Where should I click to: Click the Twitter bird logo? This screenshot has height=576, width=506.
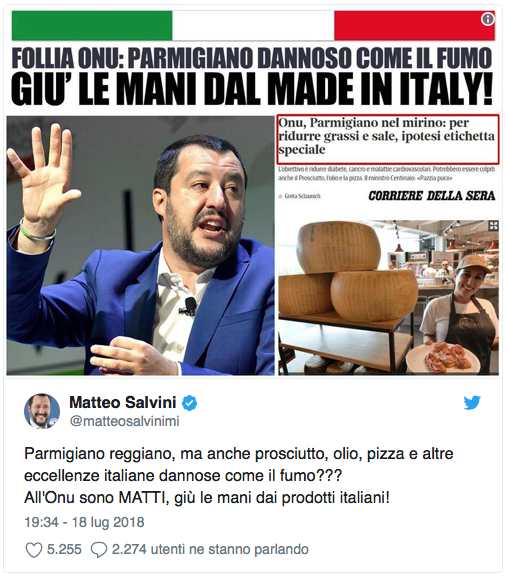coord(472,403)
